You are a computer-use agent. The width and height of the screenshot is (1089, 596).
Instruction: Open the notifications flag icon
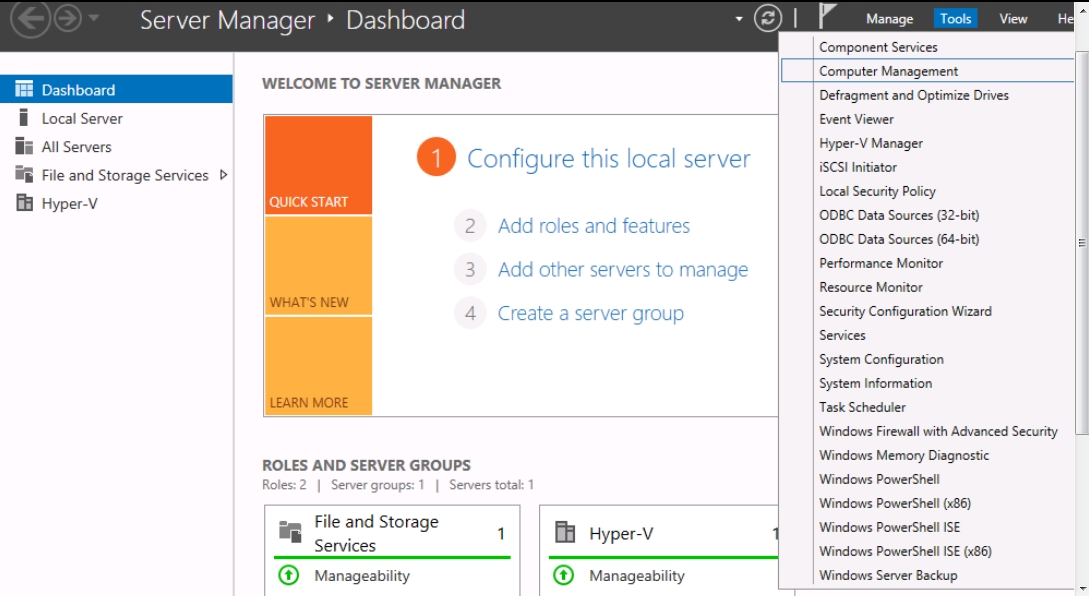pos(827,17)
